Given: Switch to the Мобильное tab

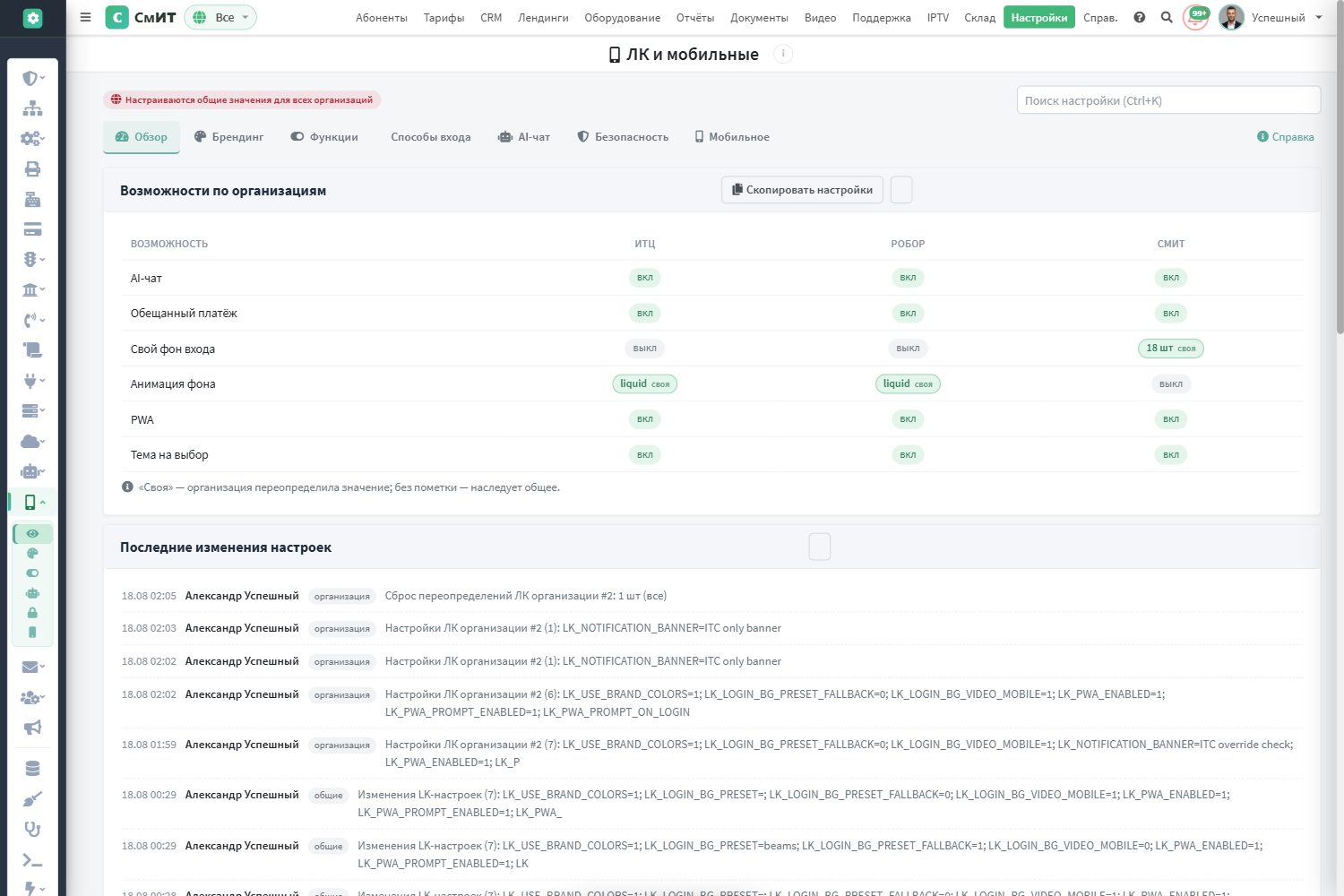Looking at the screenshot, I should (732, 137).
